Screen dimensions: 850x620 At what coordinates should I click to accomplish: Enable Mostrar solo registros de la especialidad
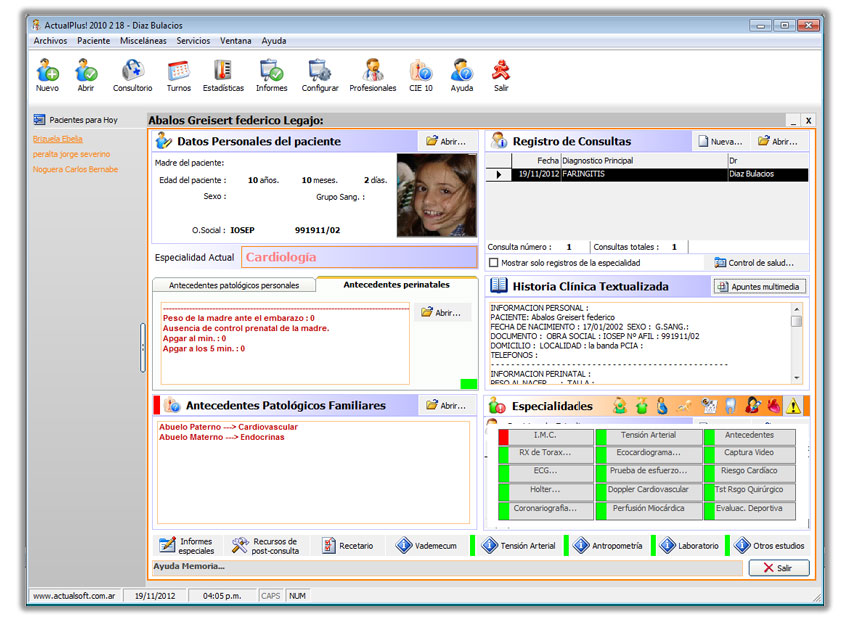click(x=494, y=263)
